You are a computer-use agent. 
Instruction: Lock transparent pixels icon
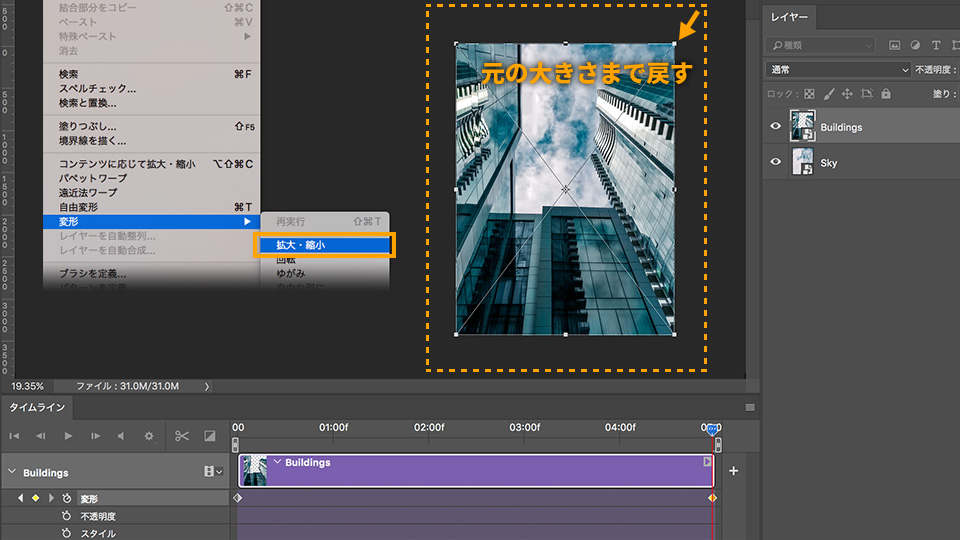tap(809, 94)
